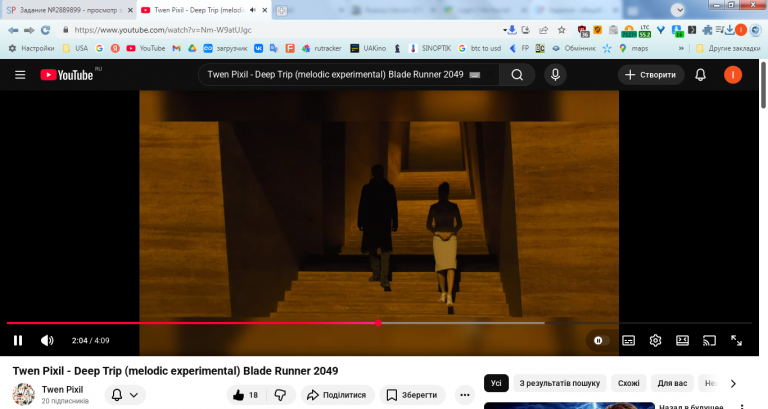The image size is (768, 409).
Task: Bookmark this page with the star
Action: [561, 30]
